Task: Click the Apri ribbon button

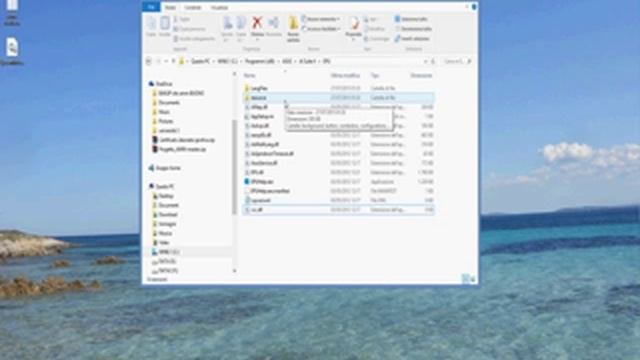Action: point(370,19)
